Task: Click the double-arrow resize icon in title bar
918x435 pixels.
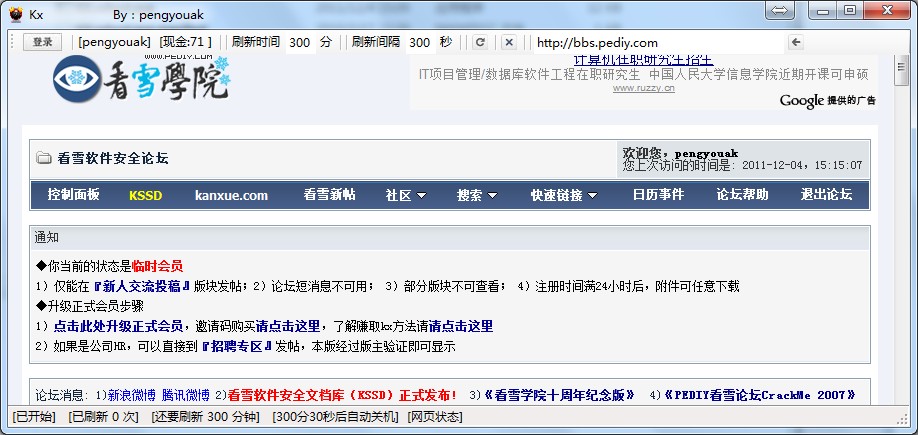Action: tap(779, 10)
